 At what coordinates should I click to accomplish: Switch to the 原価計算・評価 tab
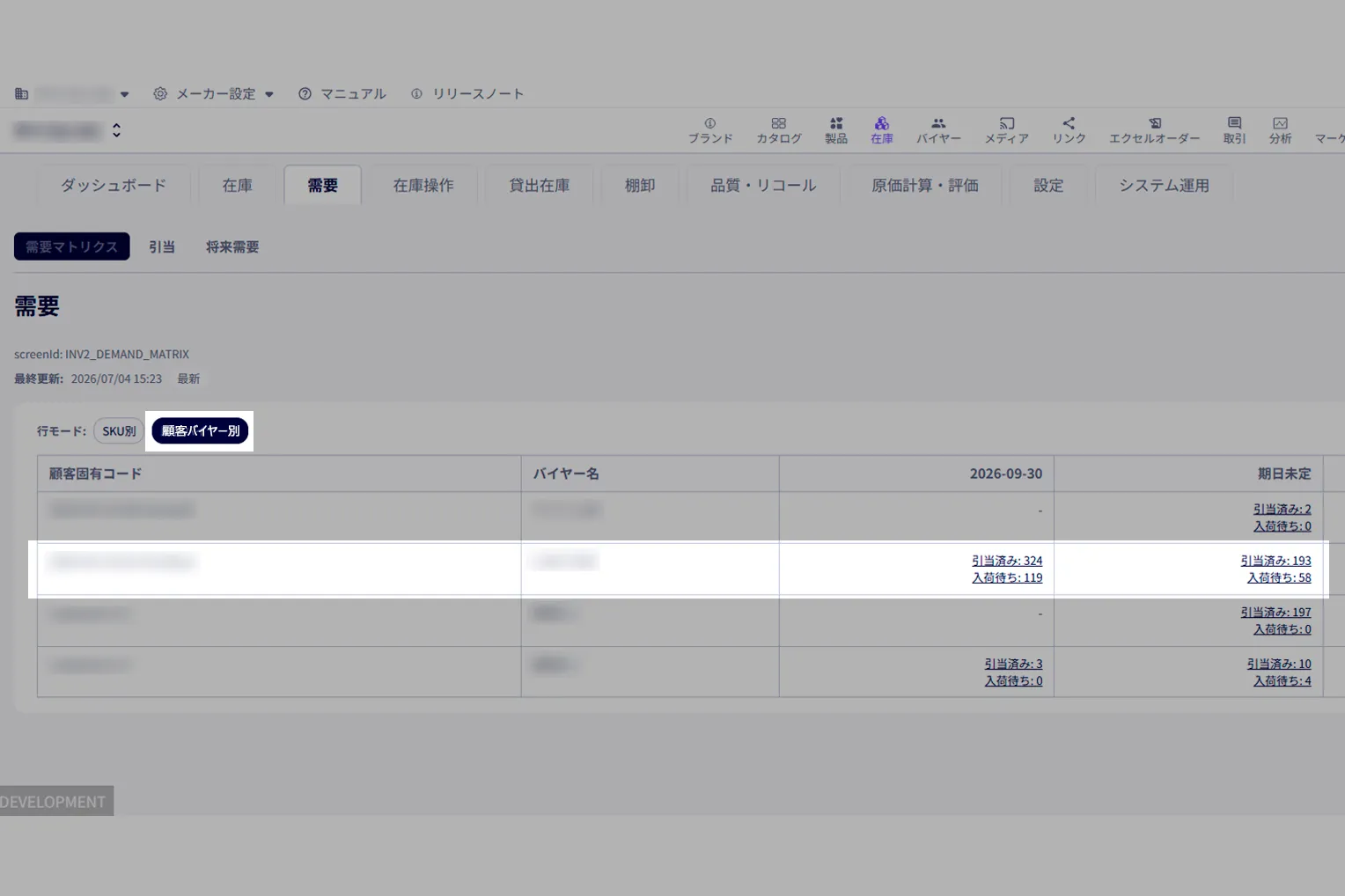(x=925, y=185)
